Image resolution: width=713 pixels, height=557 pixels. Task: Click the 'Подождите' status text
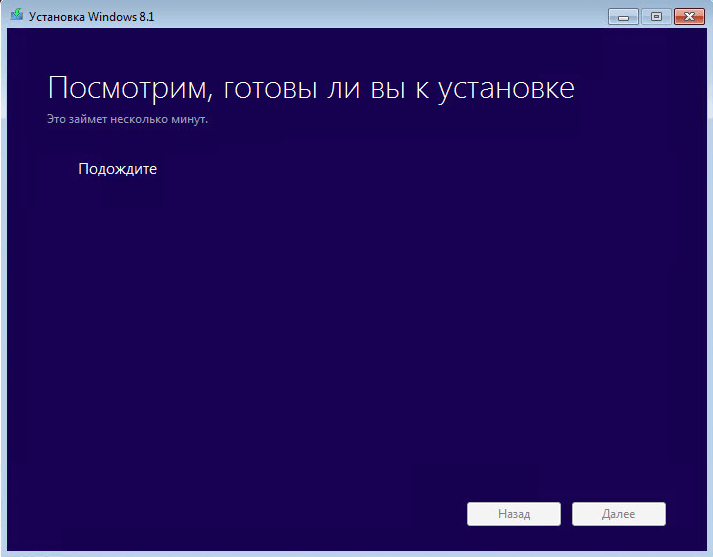click(117, 169)
